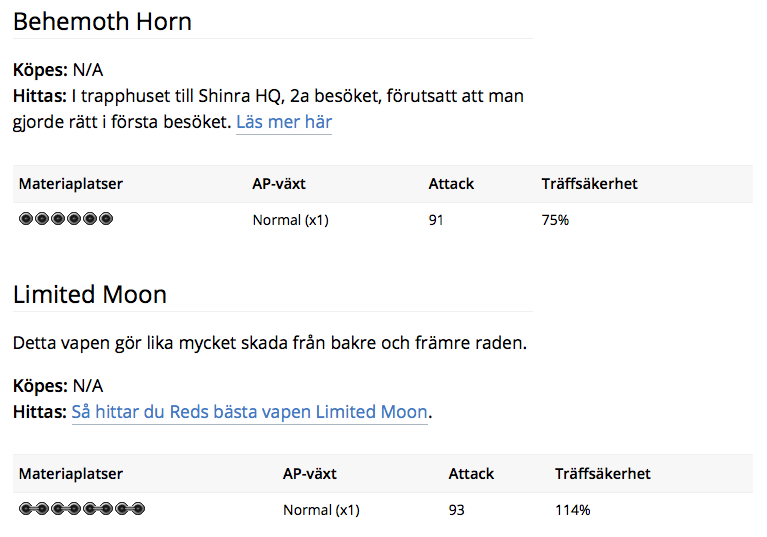Click Träffsäkerhet header in Limited Moon table
This screenshot has width=767, height=537.
coord(603,474)
